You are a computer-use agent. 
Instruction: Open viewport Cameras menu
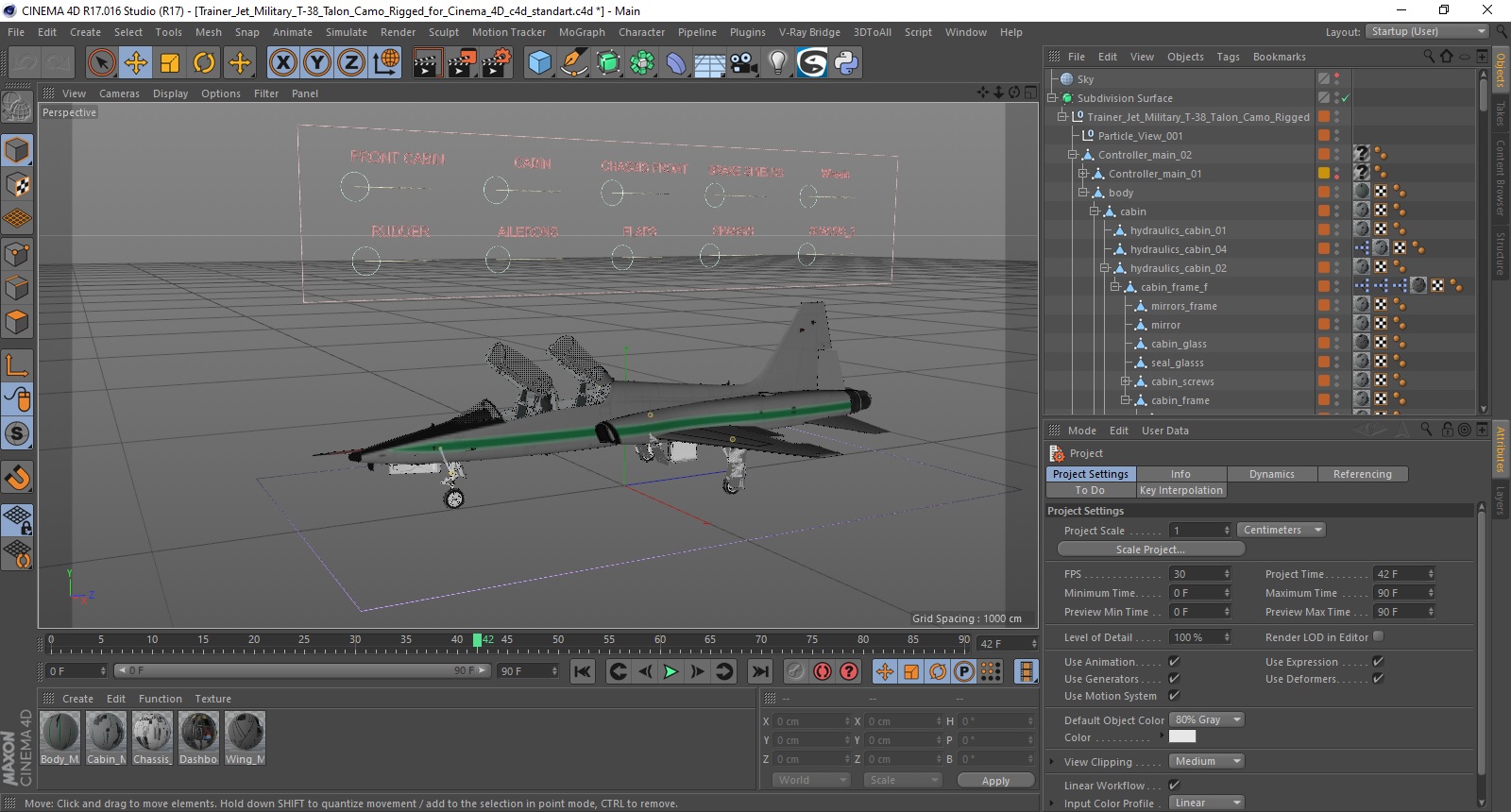[x=119, y=93]
